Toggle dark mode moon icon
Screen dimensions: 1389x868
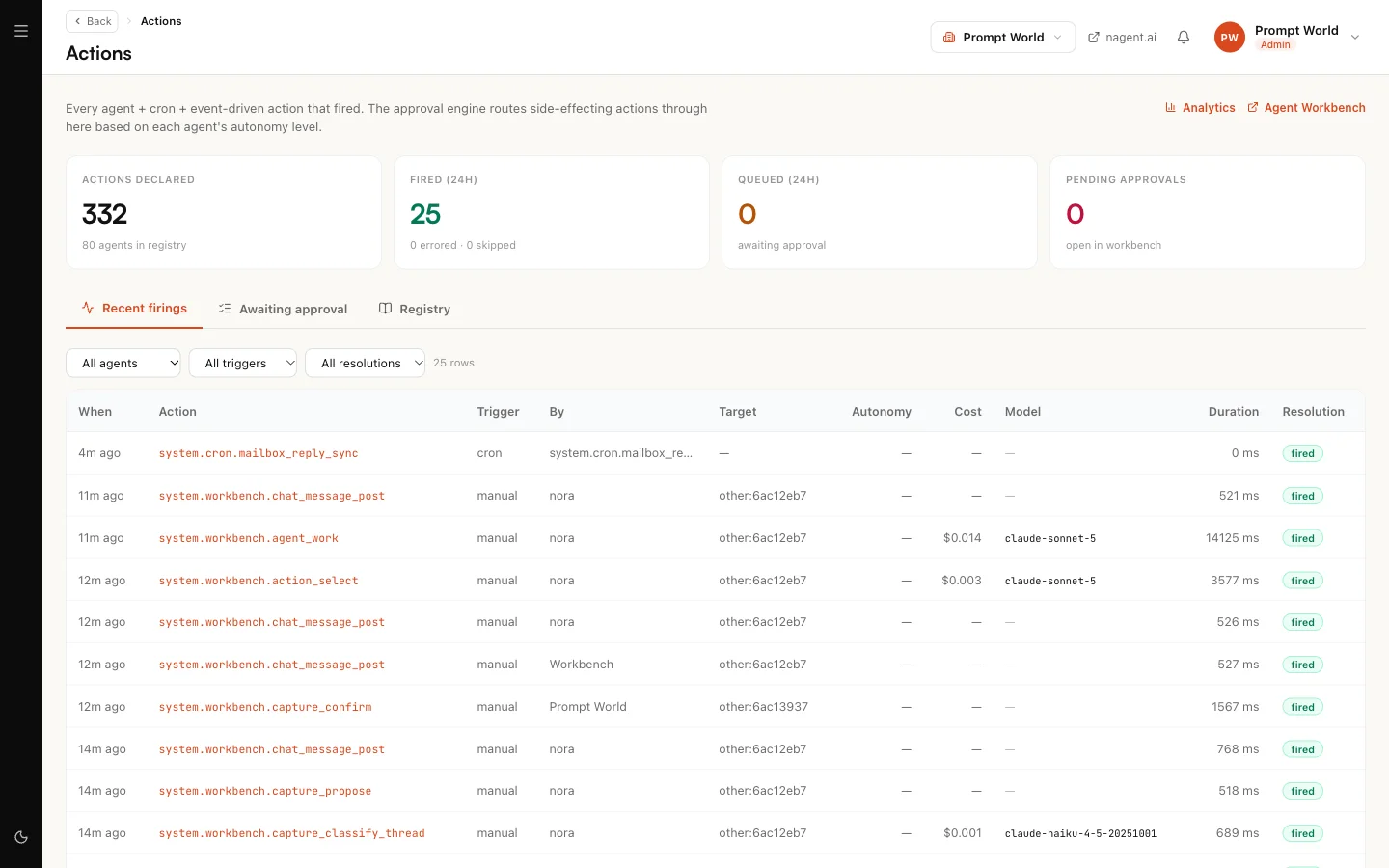point(21,837)
